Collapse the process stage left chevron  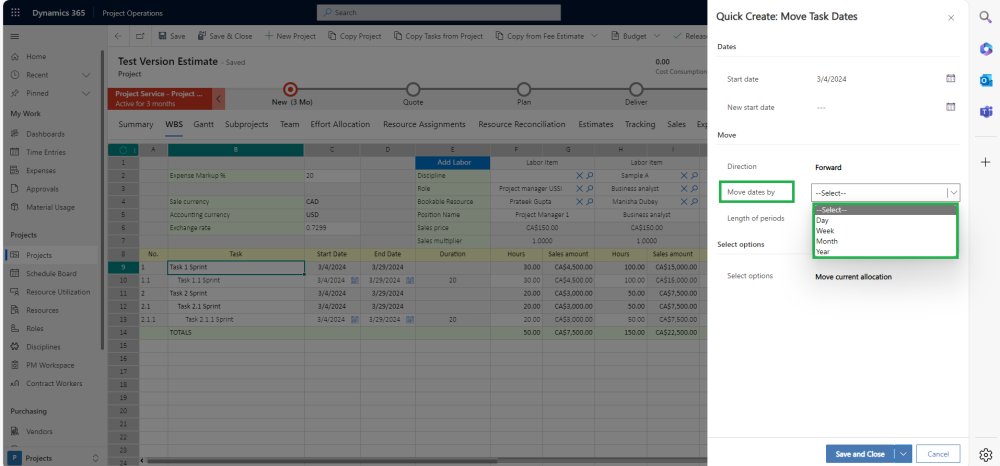[219, 99]
